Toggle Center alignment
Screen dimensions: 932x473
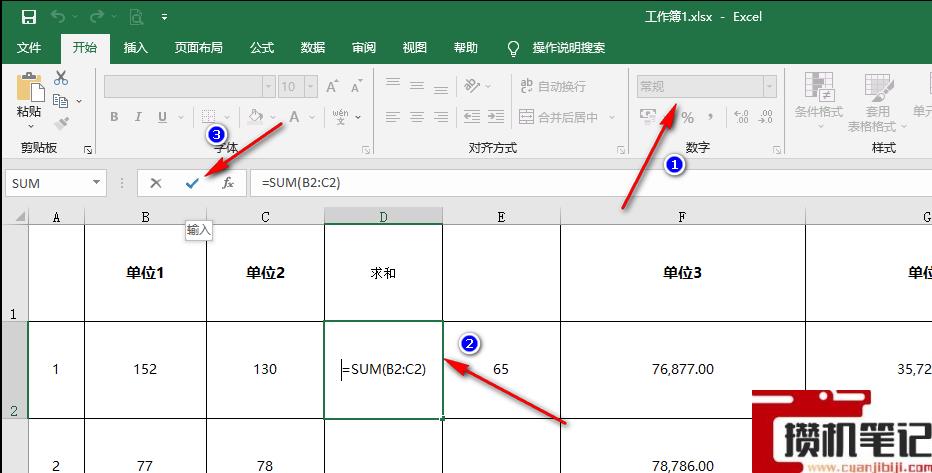417,117
